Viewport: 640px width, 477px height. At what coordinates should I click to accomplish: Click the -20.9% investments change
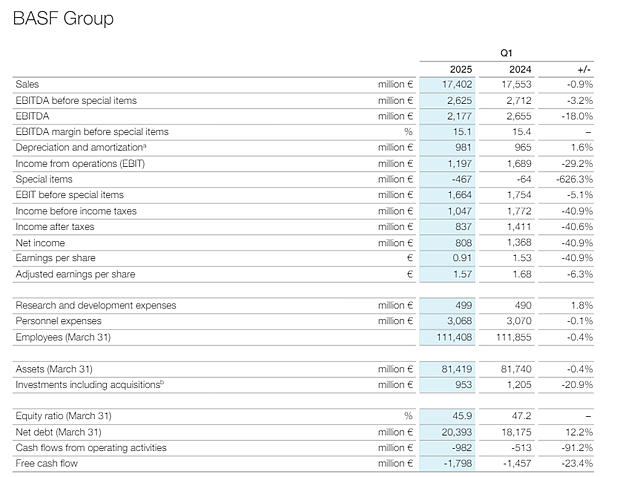577,385
